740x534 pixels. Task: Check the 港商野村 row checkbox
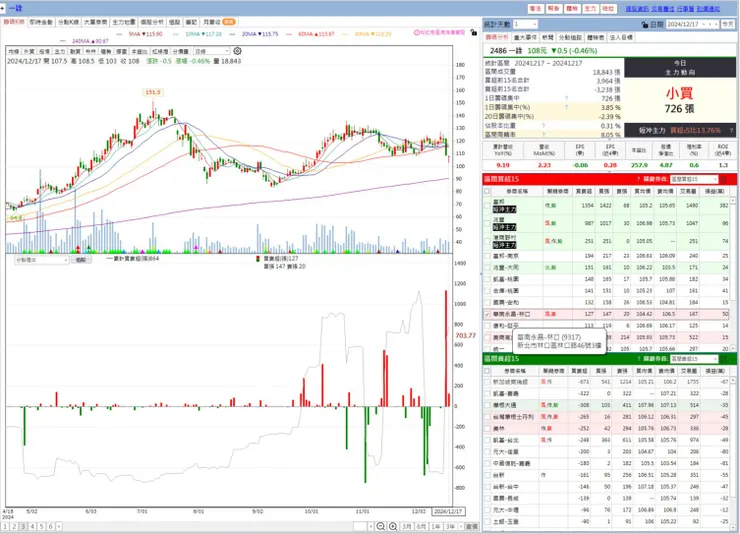[487, 241]
